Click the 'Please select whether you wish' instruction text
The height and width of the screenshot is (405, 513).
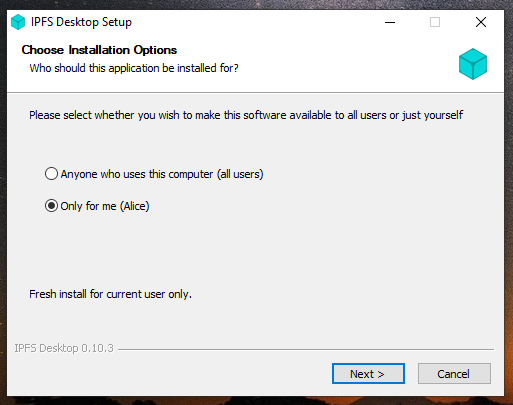[246, 115]
